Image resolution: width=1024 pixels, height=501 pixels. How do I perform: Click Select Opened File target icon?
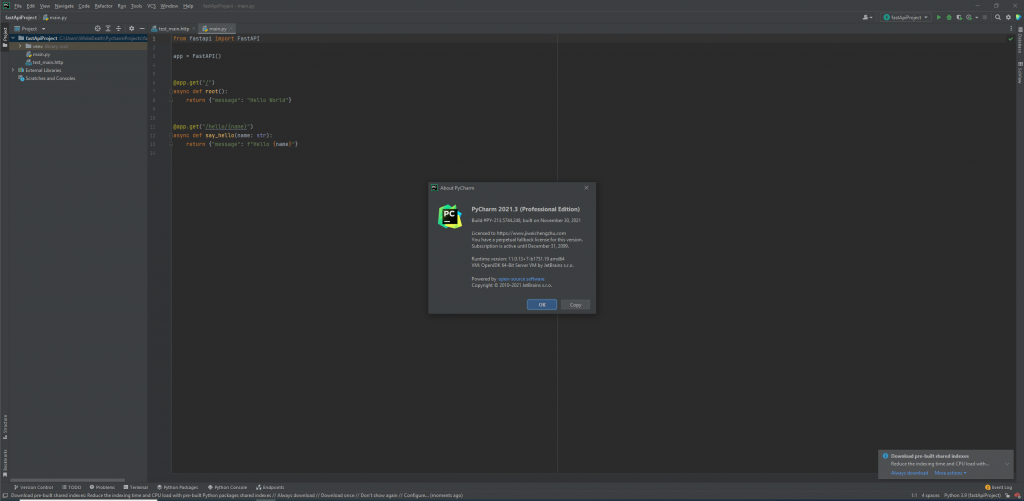(97, 29)
